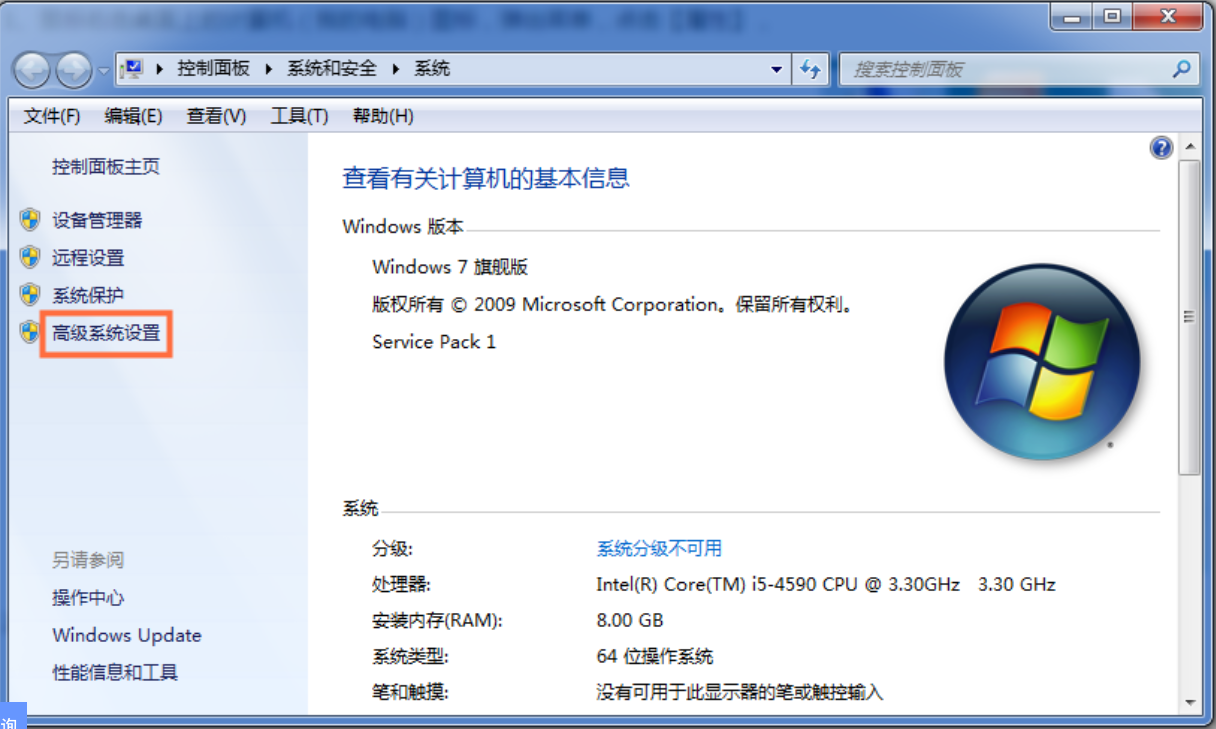Click shield icon next to 设备管理器
The image size is (1216, 729).
coord(30,220)
